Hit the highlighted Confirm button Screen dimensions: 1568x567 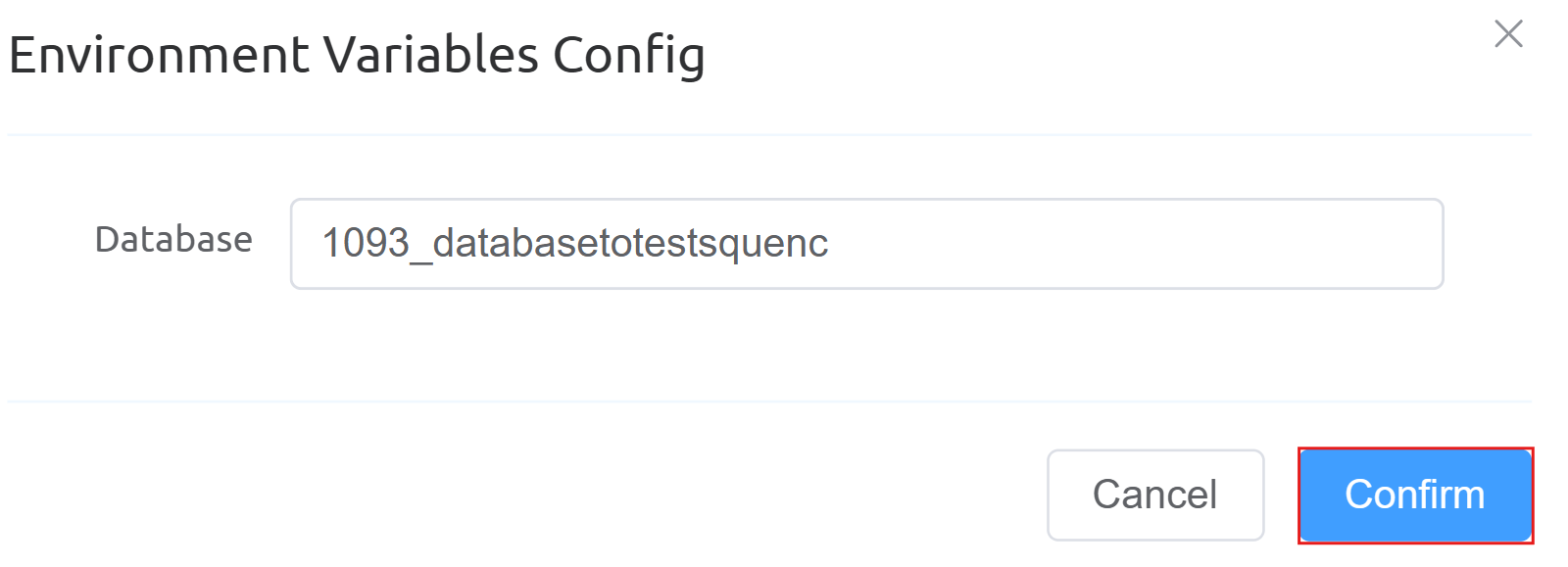coord(1414,495)
